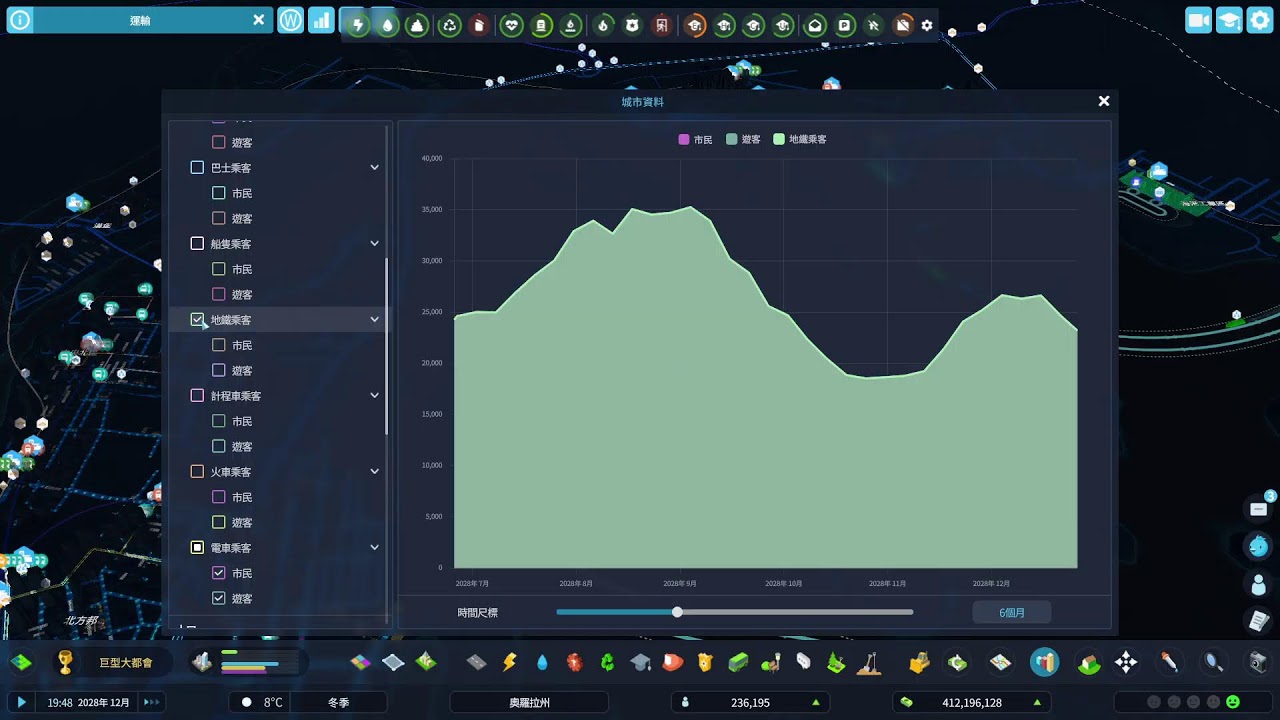This screenshot has width=1280, height=720.
Task: Click the 奧羅拉州 city name field
Action: coord(529,703)
